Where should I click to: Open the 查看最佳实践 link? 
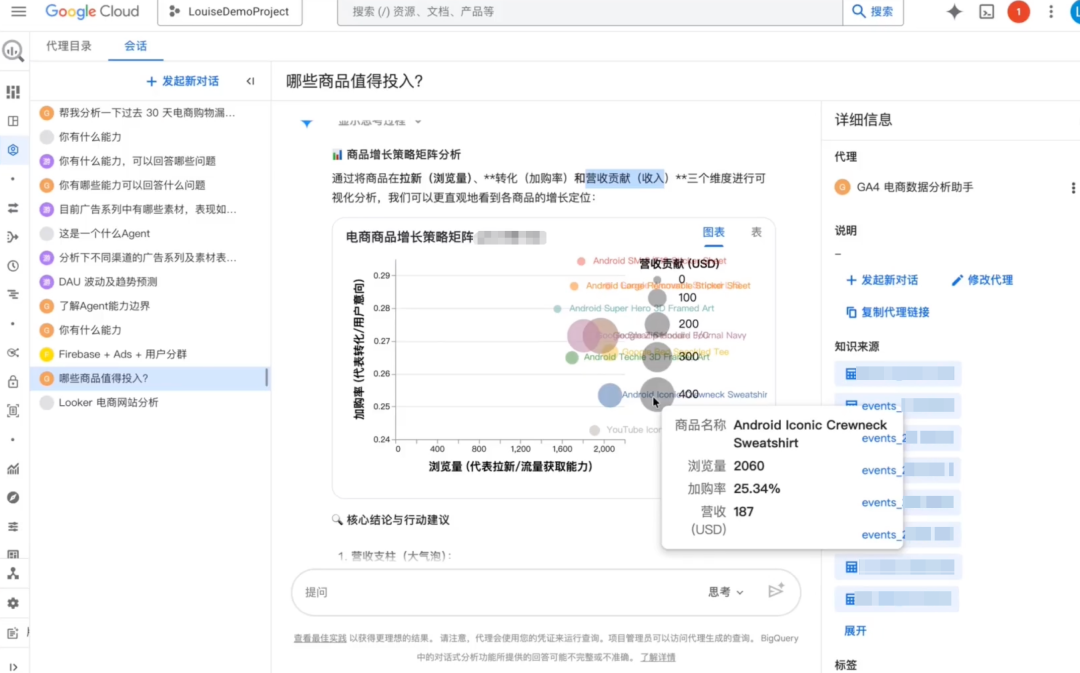click(320, 638)
